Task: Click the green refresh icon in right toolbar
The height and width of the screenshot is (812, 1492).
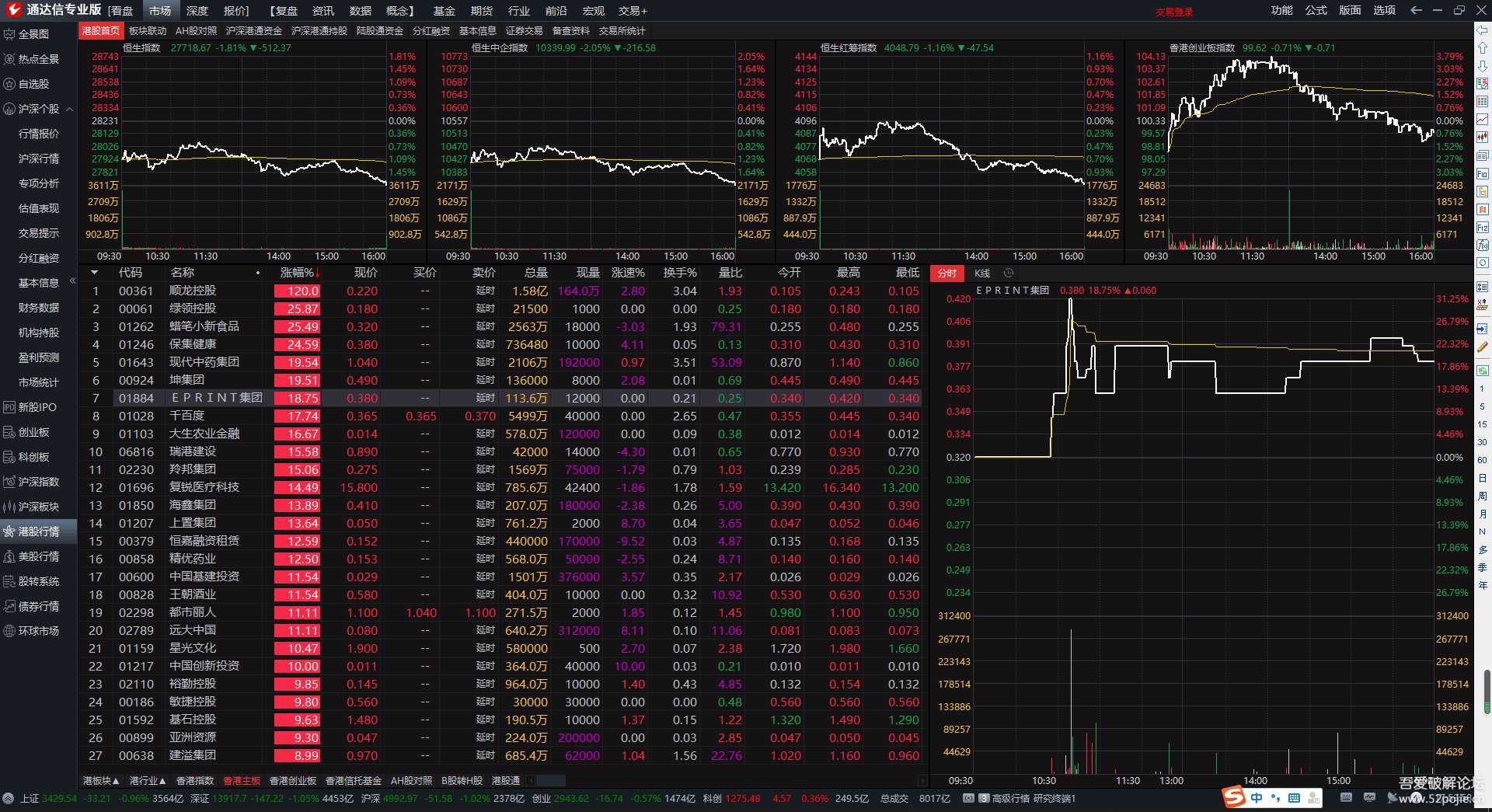Action: point(1483,371)
